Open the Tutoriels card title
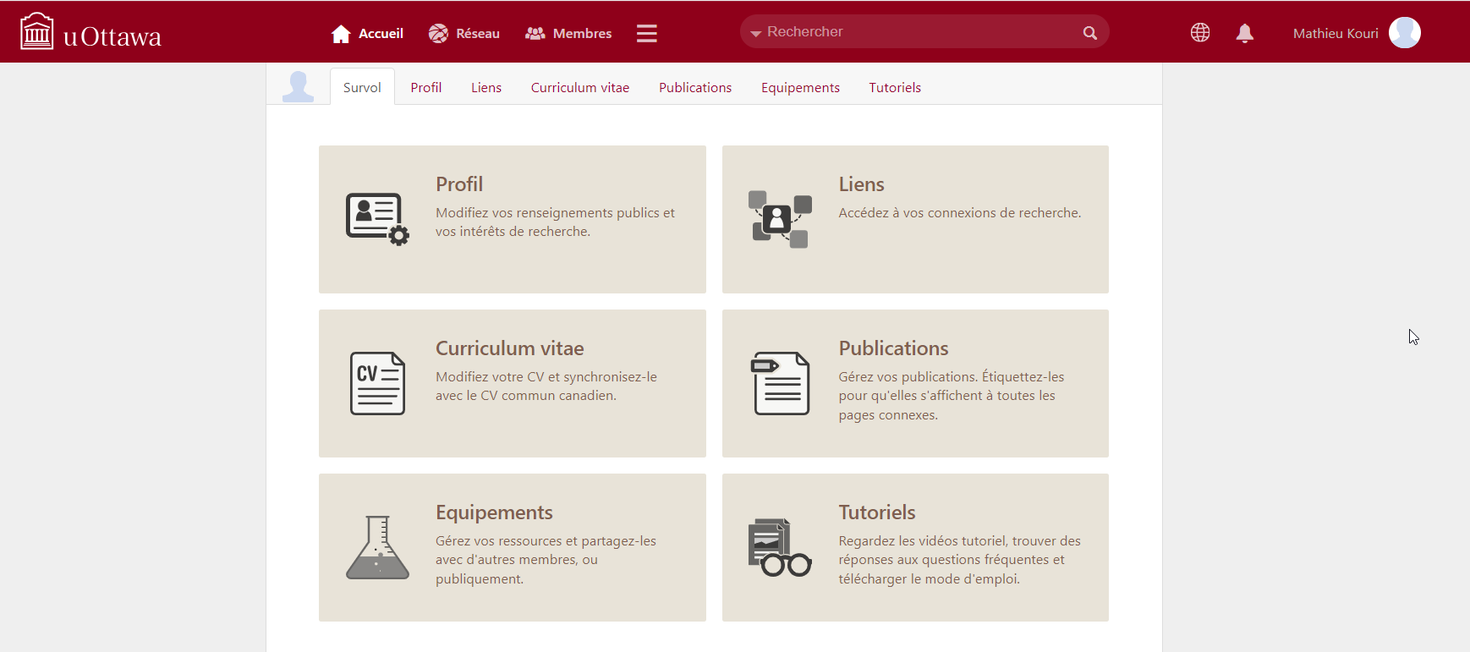This screenshot has height=652, width=1470. (877, 512)
